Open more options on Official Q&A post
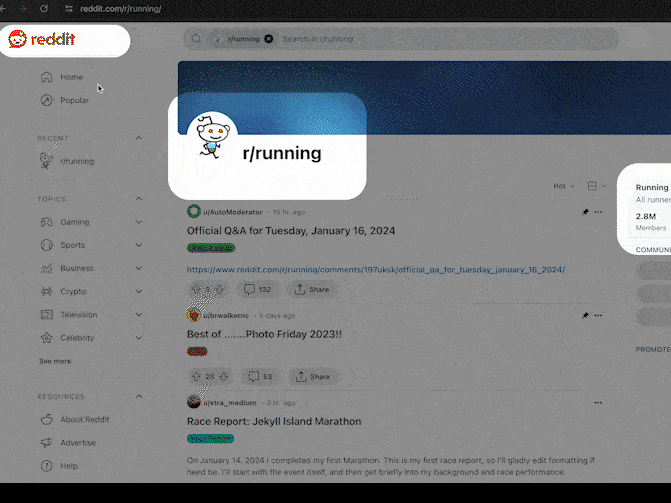This screenshot has height=503, width=671. point(598,212)
